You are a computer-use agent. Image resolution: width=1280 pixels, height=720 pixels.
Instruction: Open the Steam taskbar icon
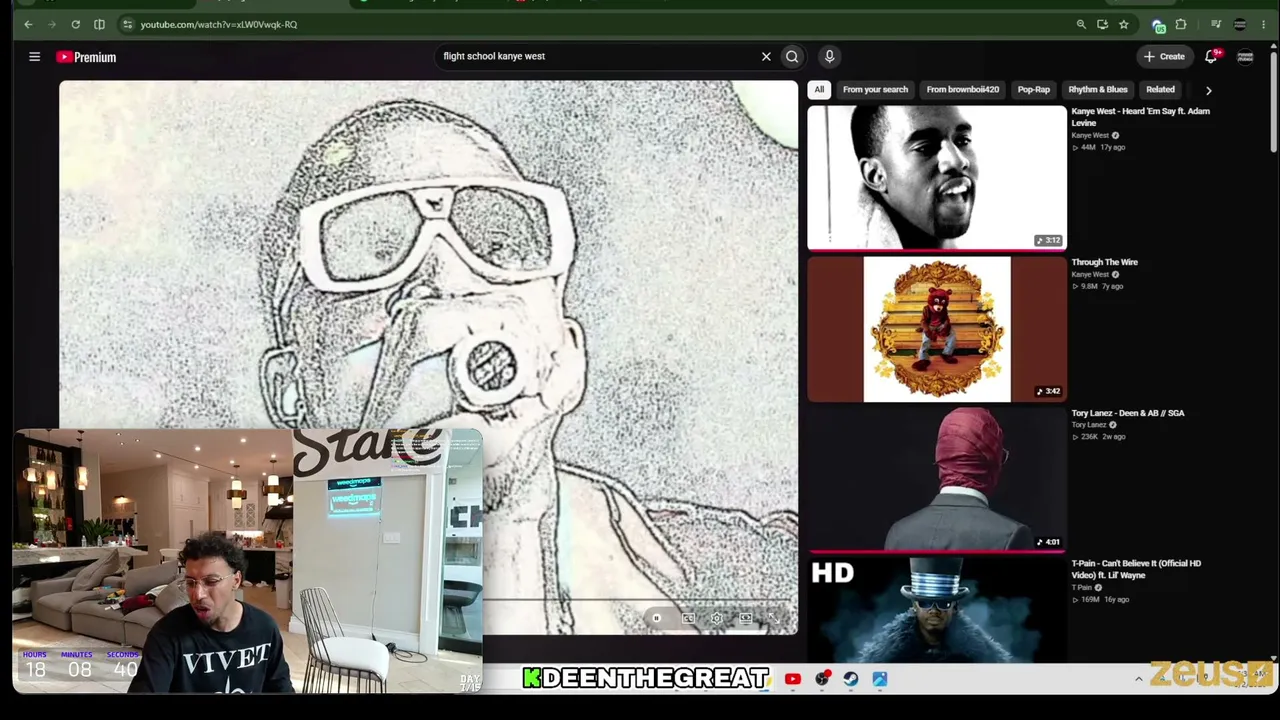(851, 679)
